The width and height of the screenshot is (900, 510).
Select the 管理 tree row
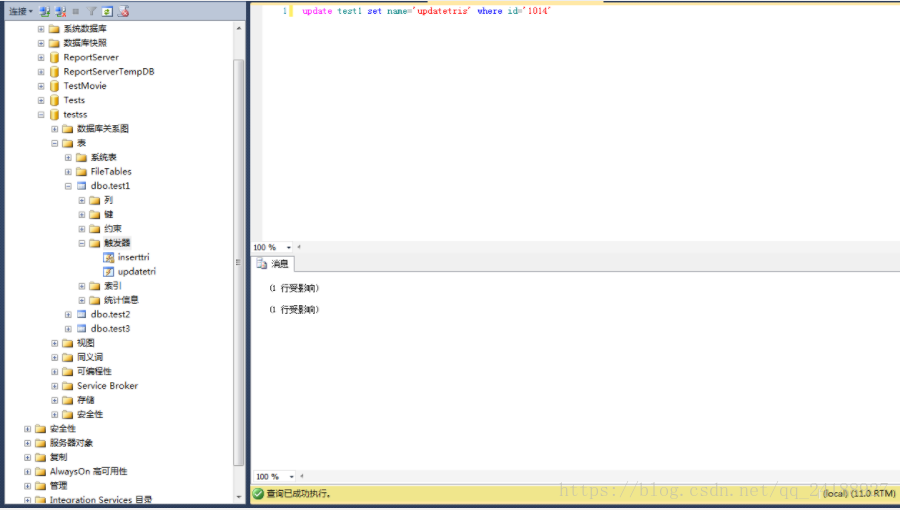(x=59, y=486)
